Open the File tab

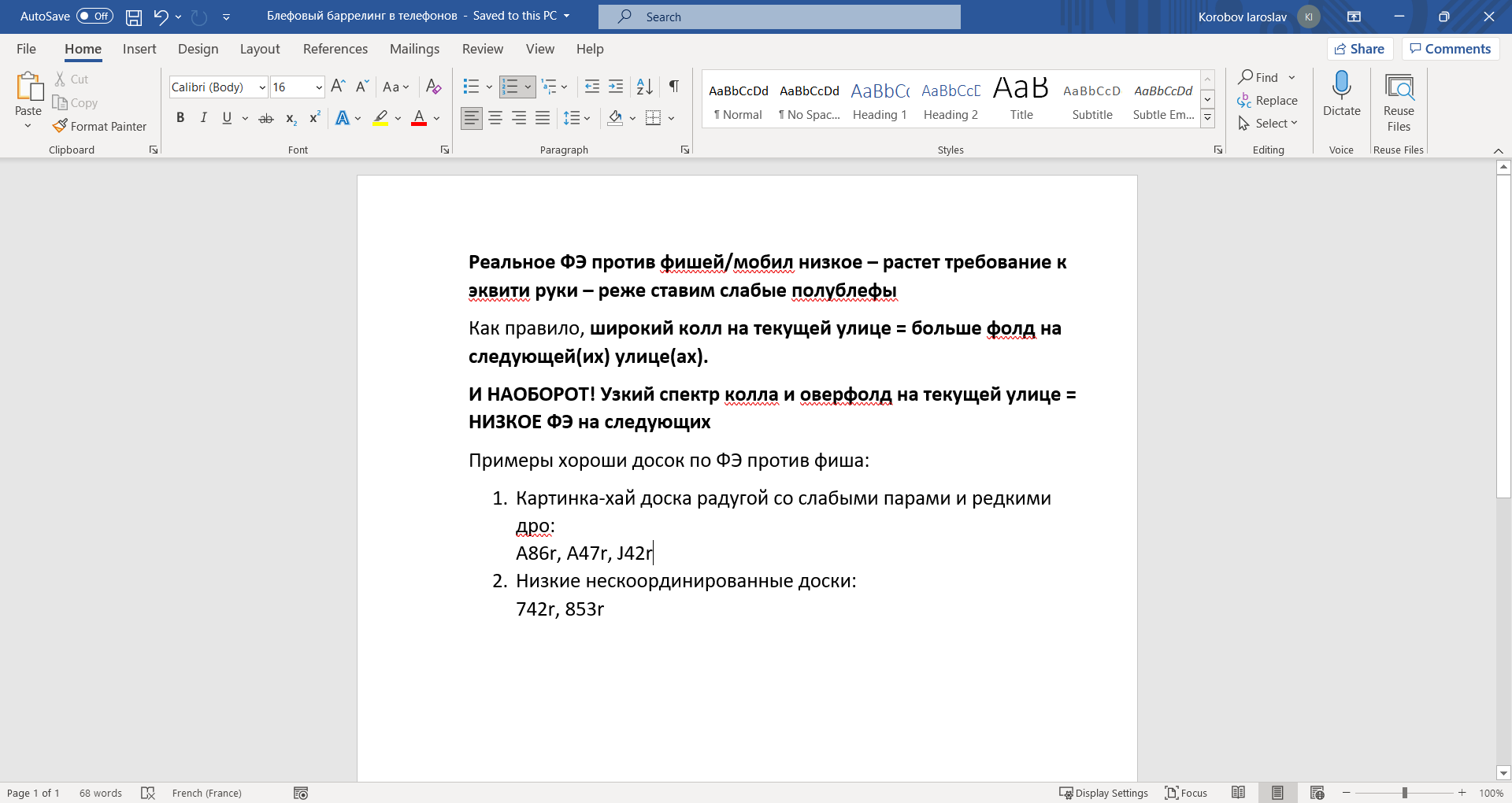[x=26, y=49]
